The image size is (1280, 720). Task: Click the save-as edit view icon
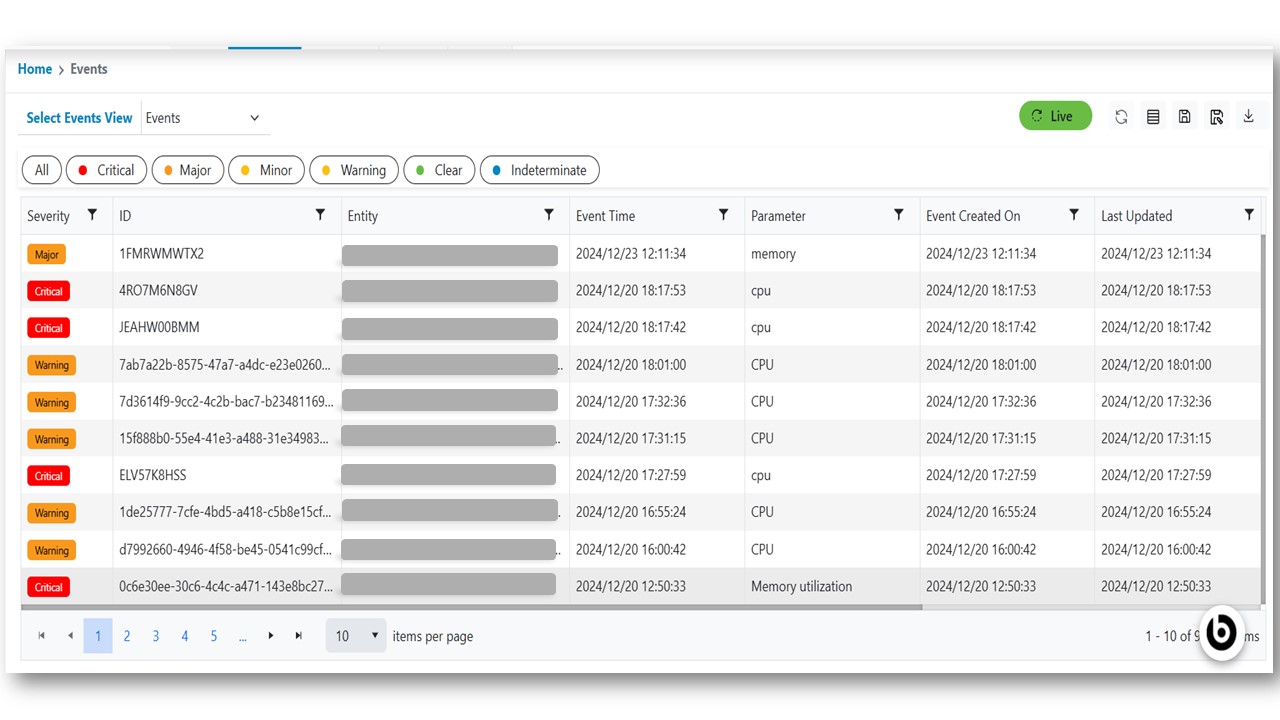pos(1216,117)
